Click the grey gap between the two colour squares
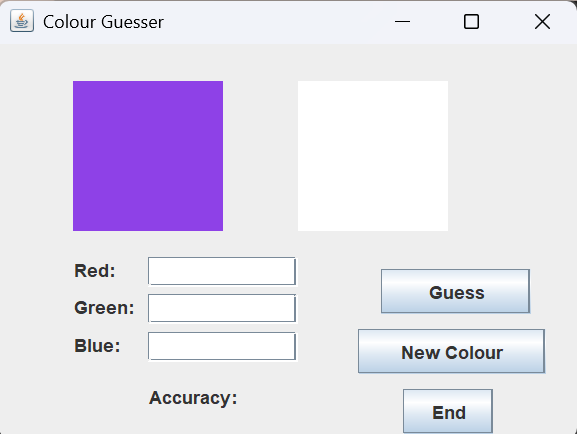 (260, 156)
